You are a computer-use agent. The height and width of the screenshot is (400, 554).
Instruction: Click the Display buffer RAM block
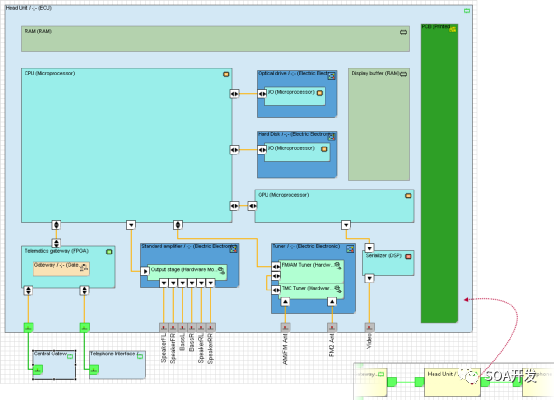(379, 124)
